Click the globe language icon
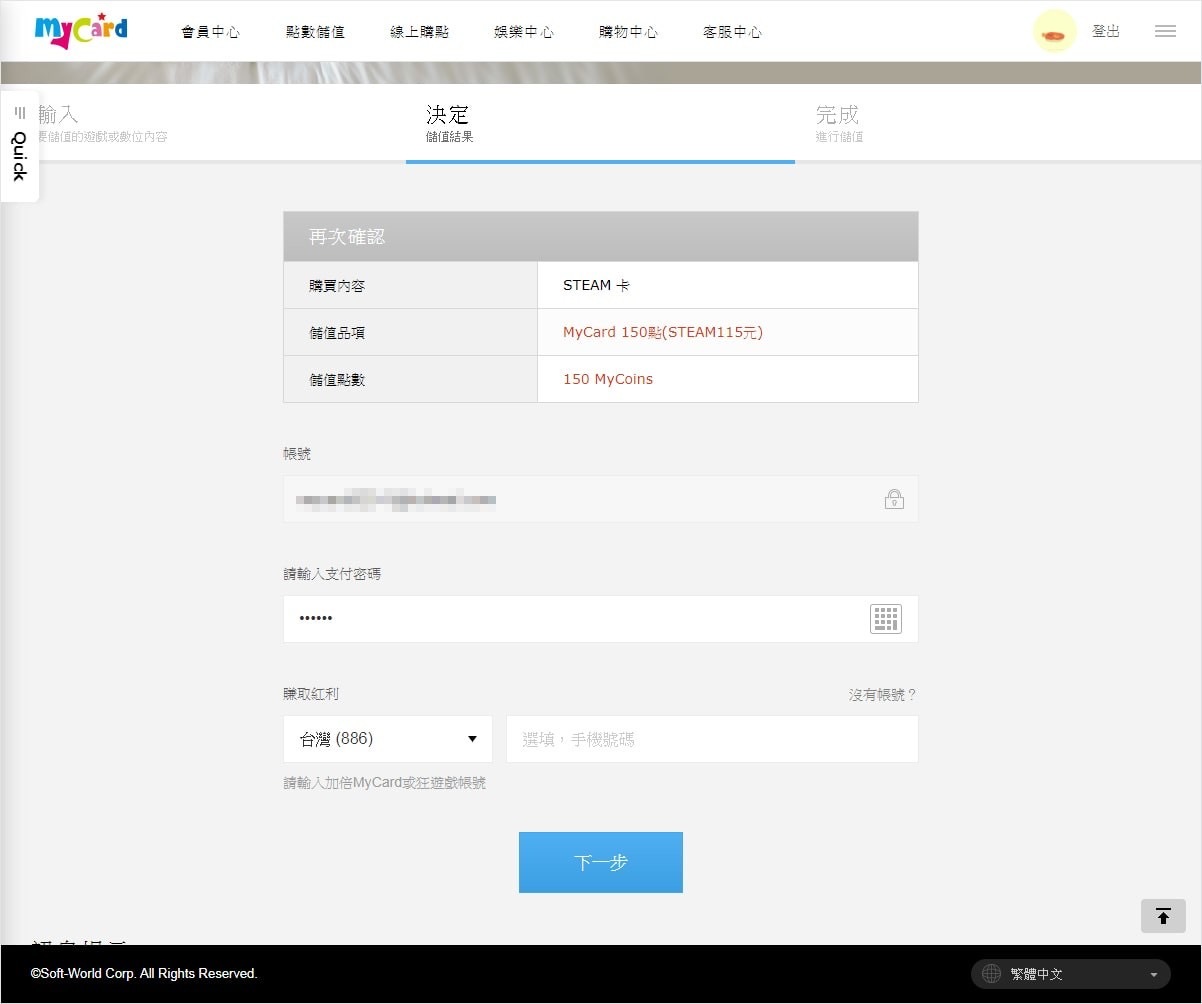 pyautogui.click(x=991, y=974)
